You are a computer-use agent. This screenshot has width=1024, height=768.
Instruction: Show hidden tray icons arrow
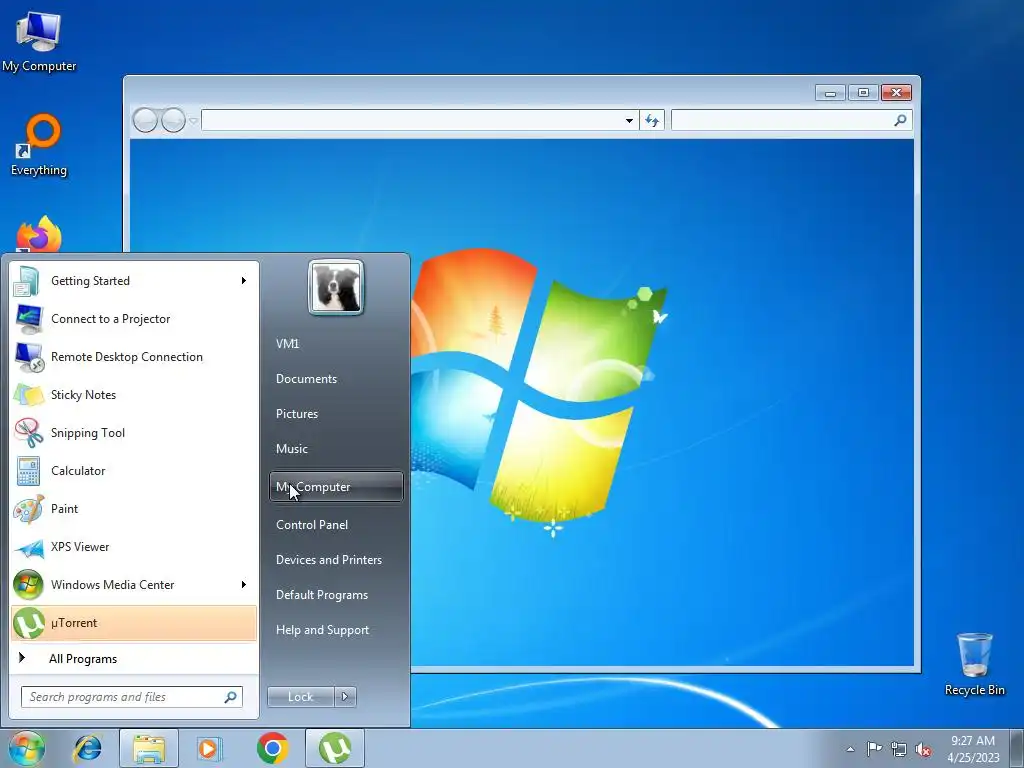point(850,750)
